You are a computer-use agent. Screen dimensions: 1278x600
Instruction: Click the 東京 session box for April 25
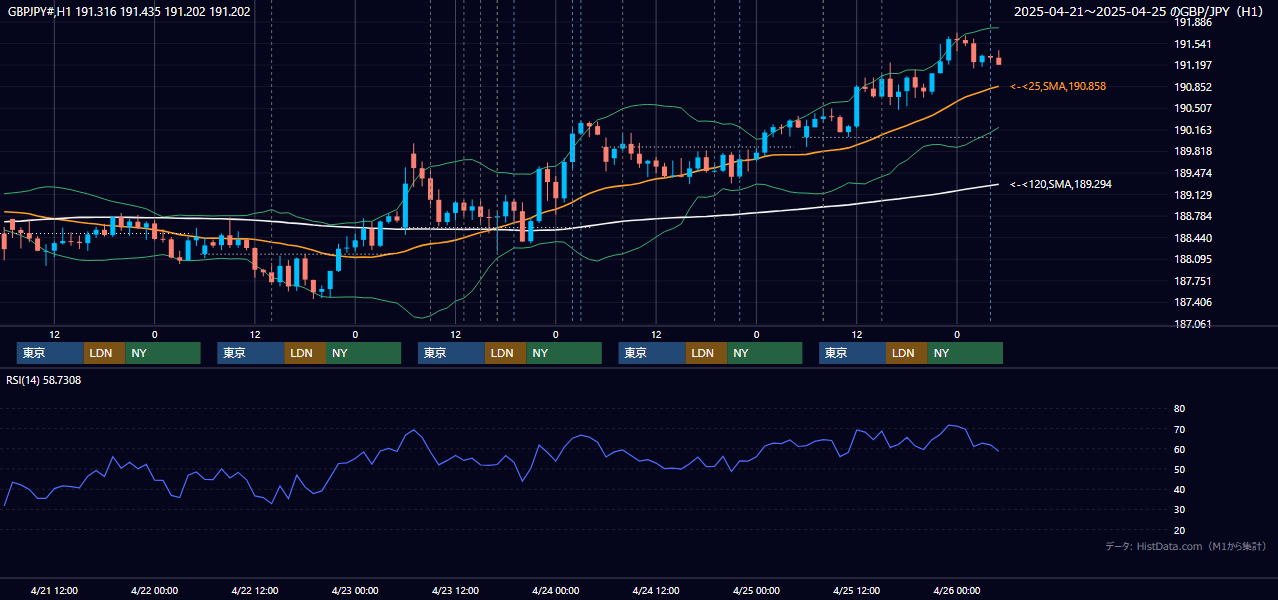[852, 353]
